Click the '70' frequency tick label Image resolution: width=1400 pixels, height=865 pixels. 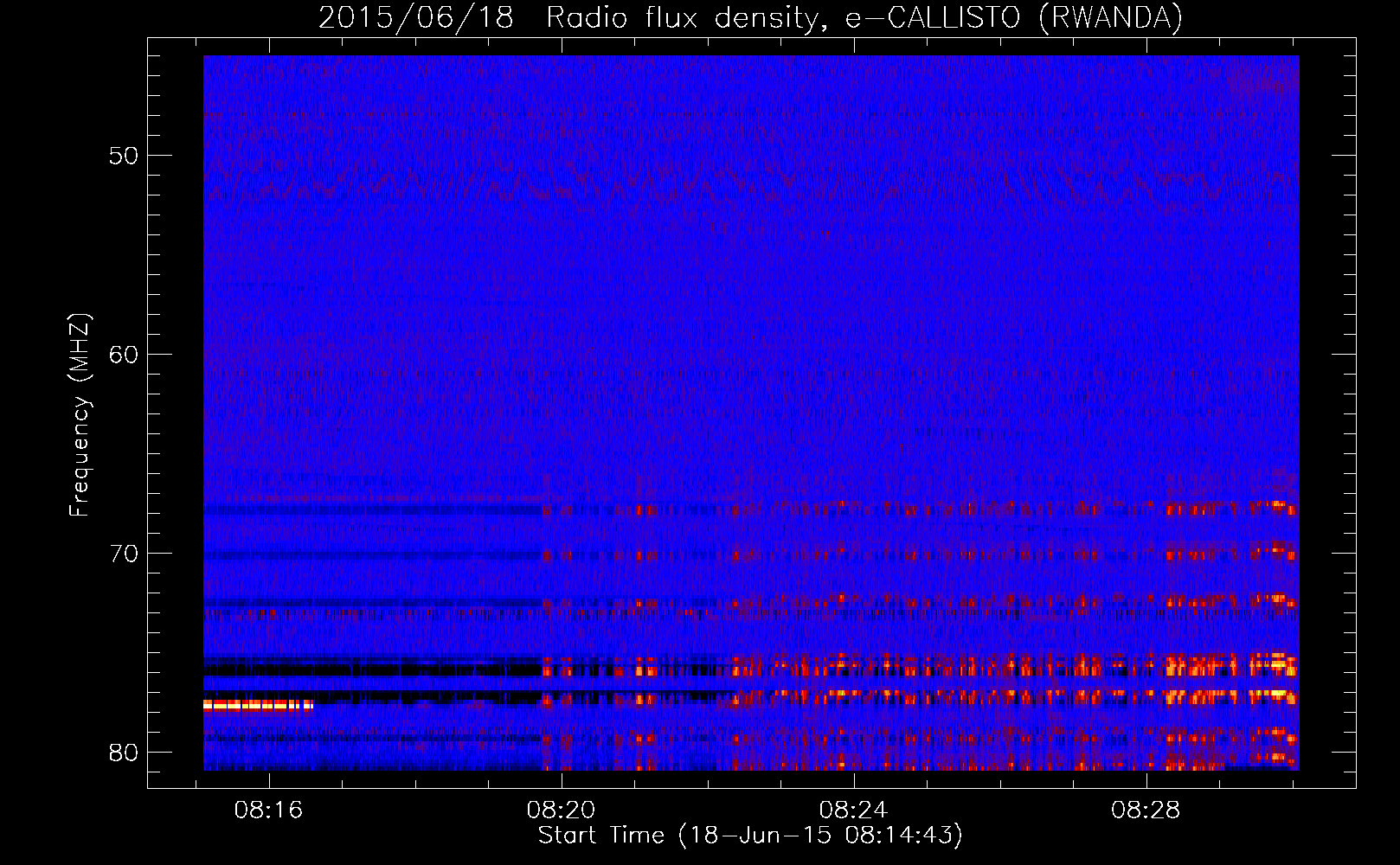point(124,554)
